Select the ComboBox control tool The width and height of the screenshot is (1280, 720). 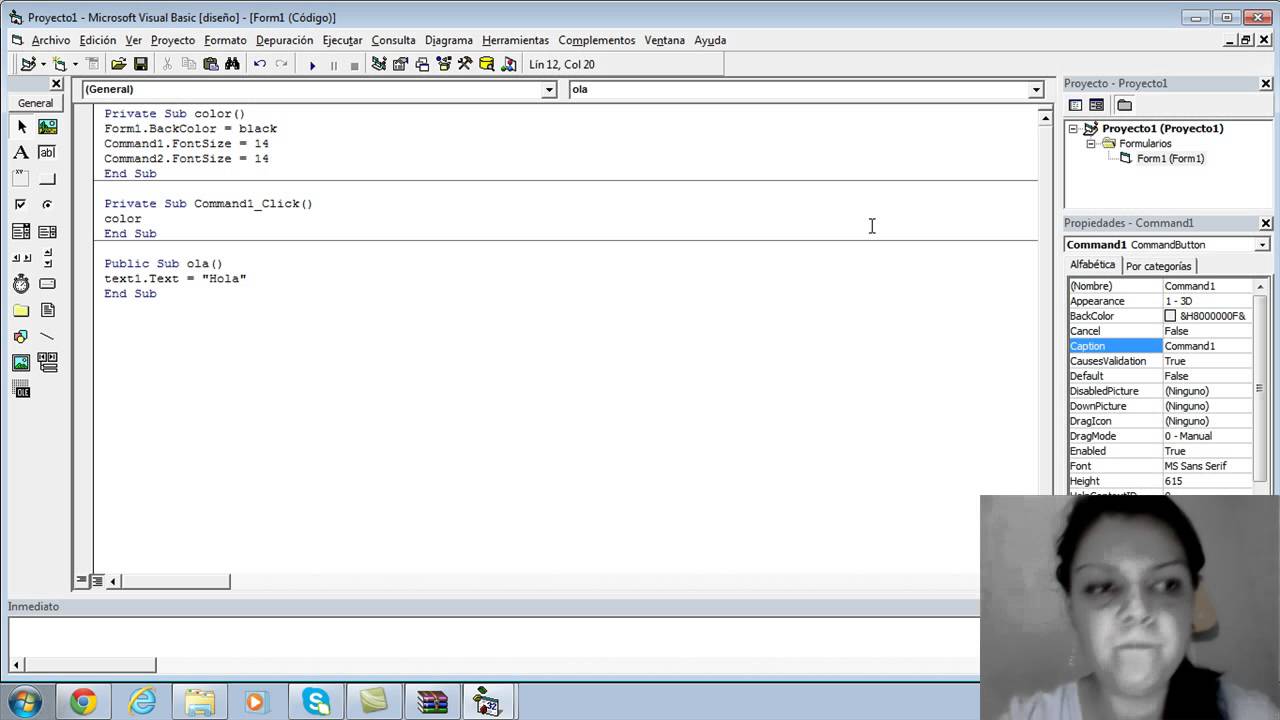(x=21, y=231)
